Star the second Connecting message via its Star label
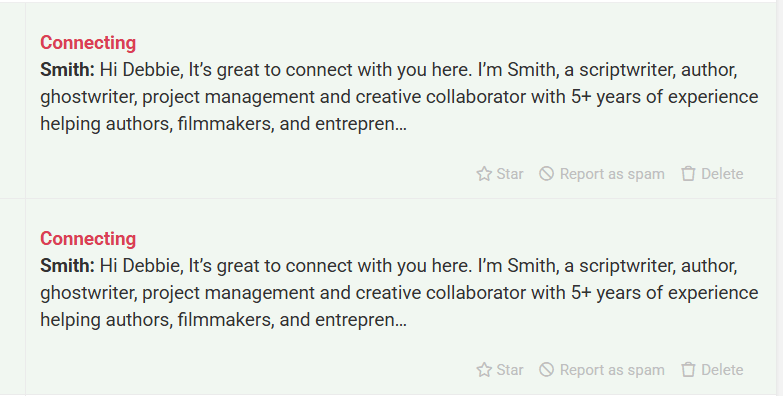Viewport: 783px width, 396px height. point(510,370)
